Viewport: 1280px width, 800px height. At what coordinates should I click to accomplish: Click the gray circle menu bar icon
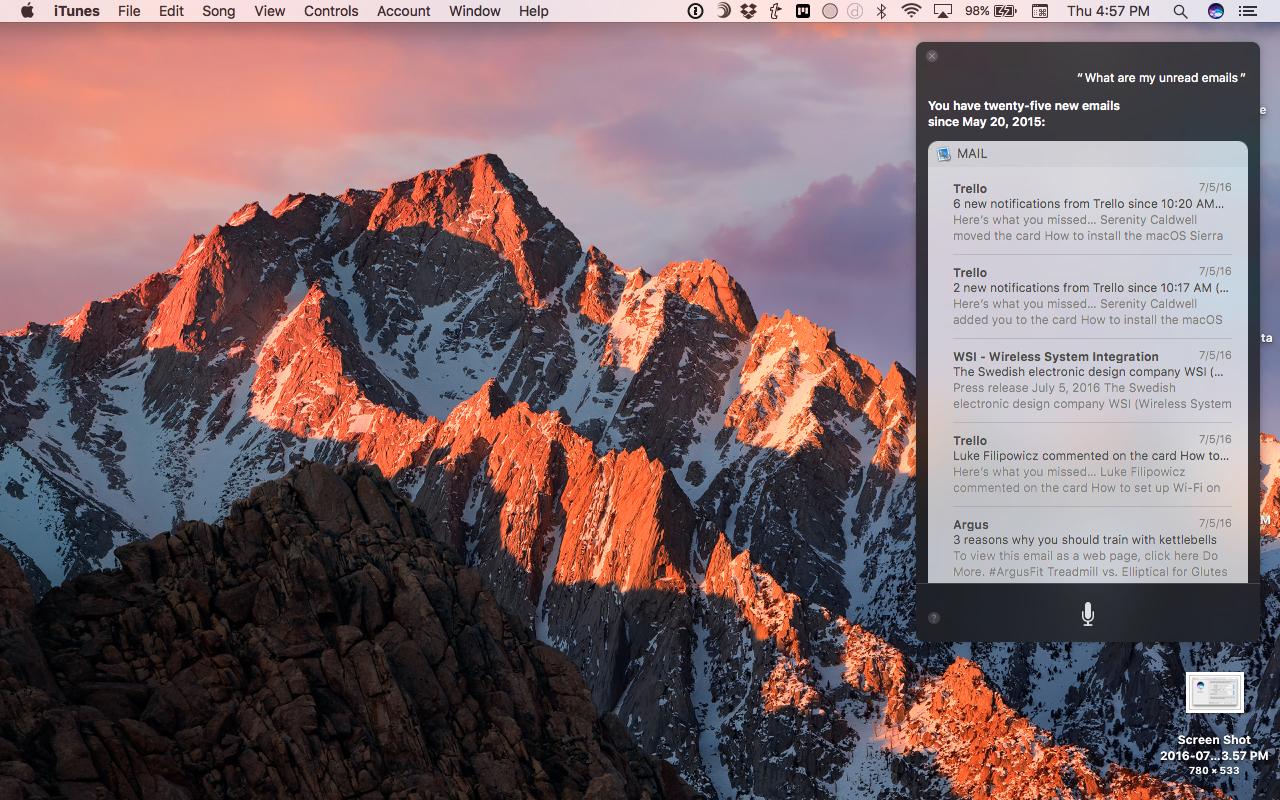pyautogui.click(x=830, y=11)
